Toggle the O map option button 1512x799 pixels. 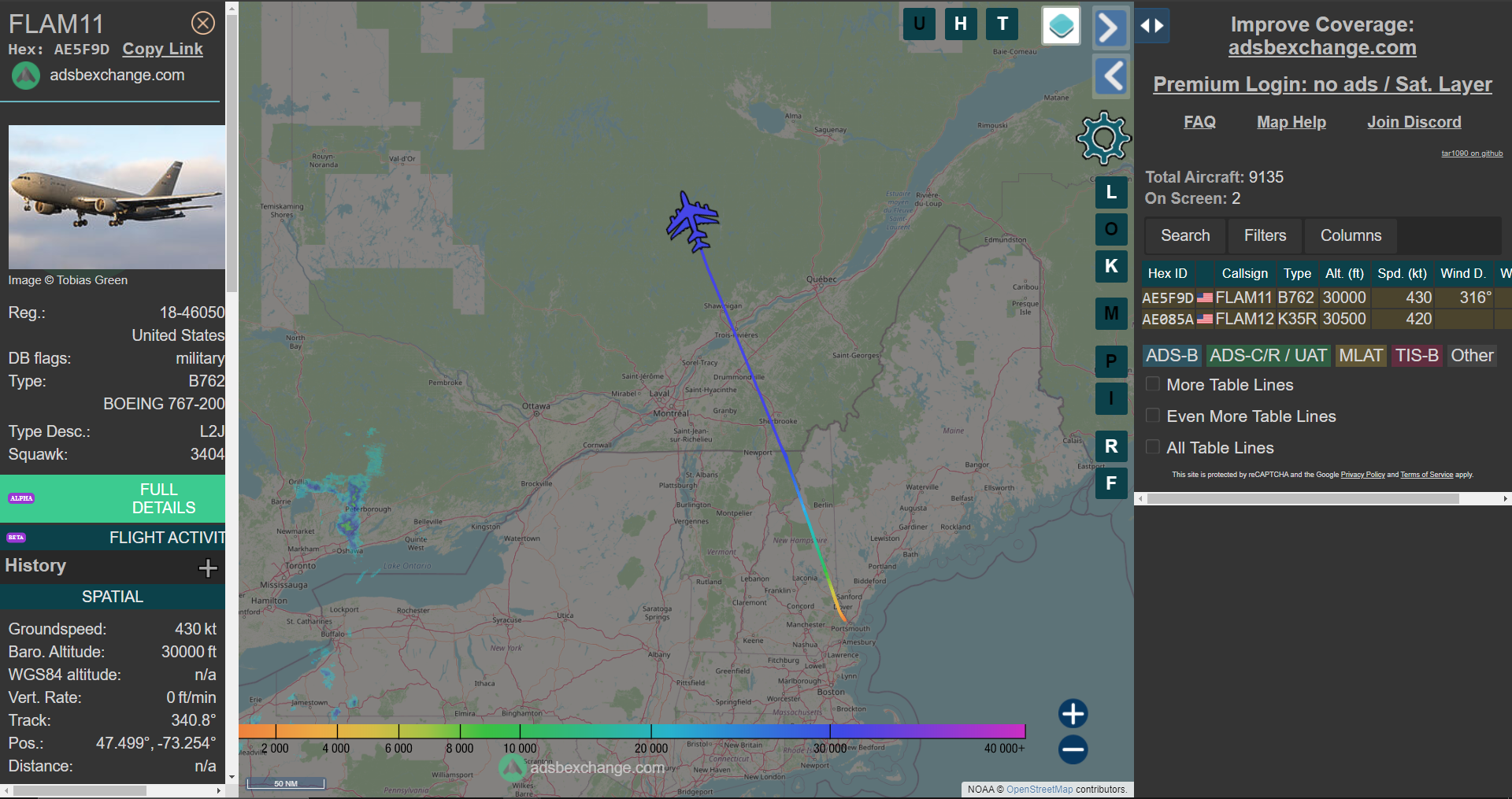[1111, 229]
